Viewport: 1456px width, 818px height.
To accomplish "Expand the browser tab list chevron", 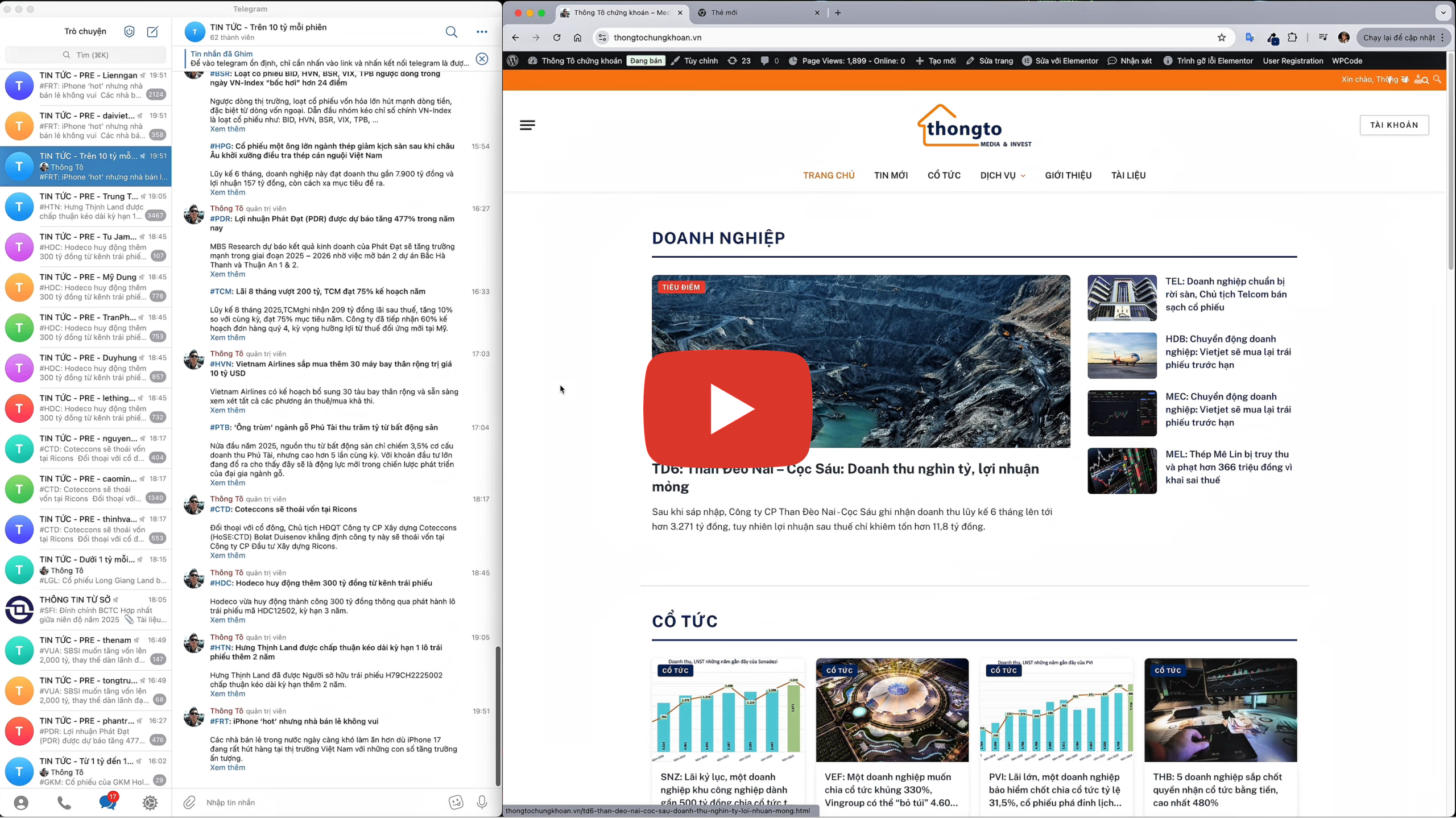I will coord(1443,13).
